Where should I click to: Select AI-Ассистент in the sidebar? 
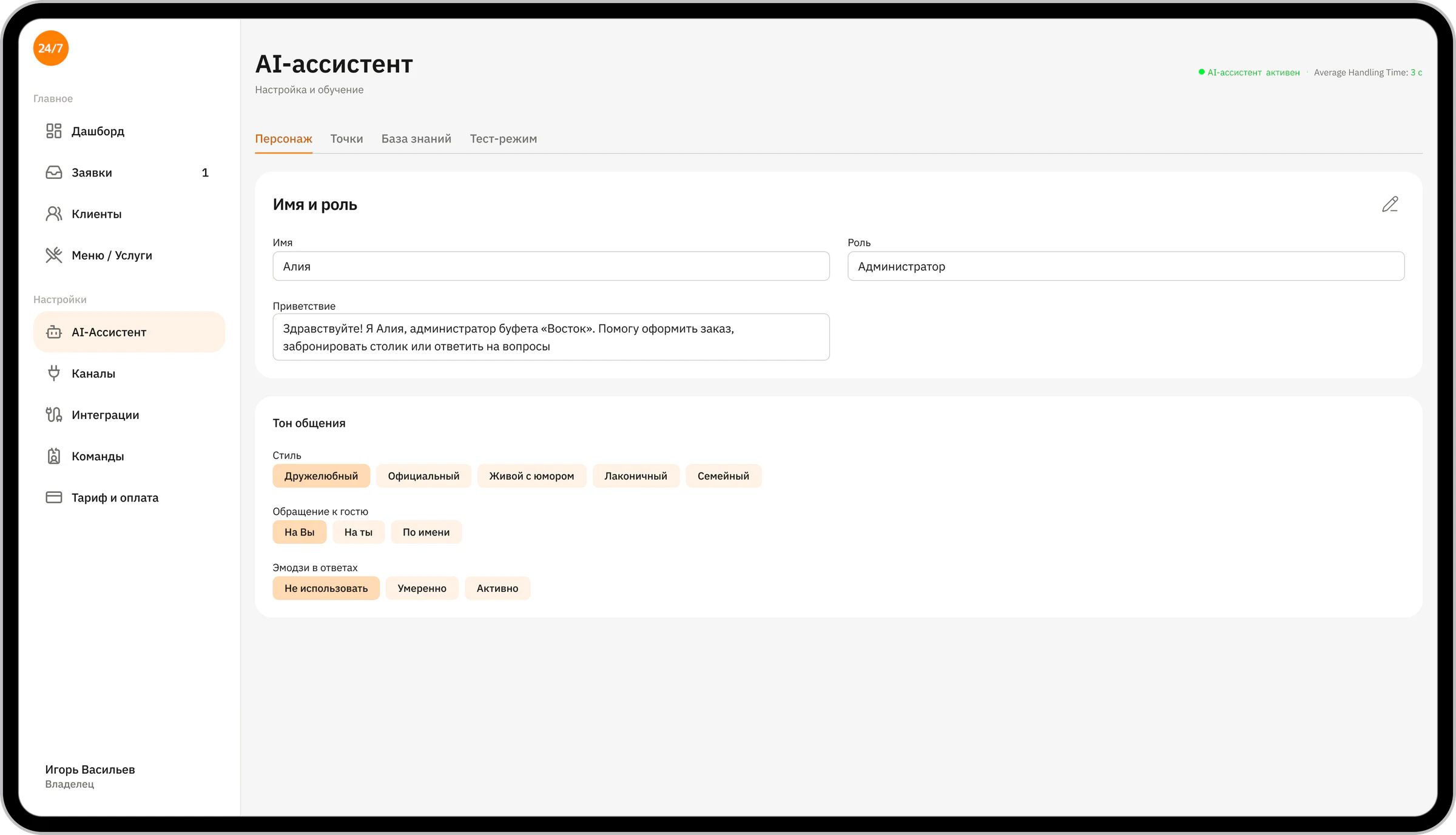click(x=129, y=332)
